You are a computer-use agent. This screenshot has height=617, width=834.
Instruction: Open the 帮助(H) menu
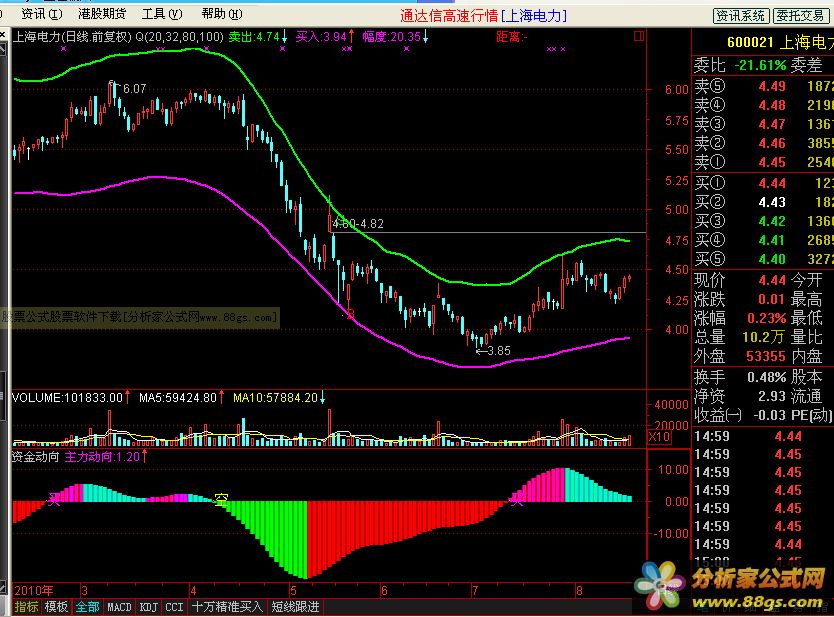click(222, 14)
